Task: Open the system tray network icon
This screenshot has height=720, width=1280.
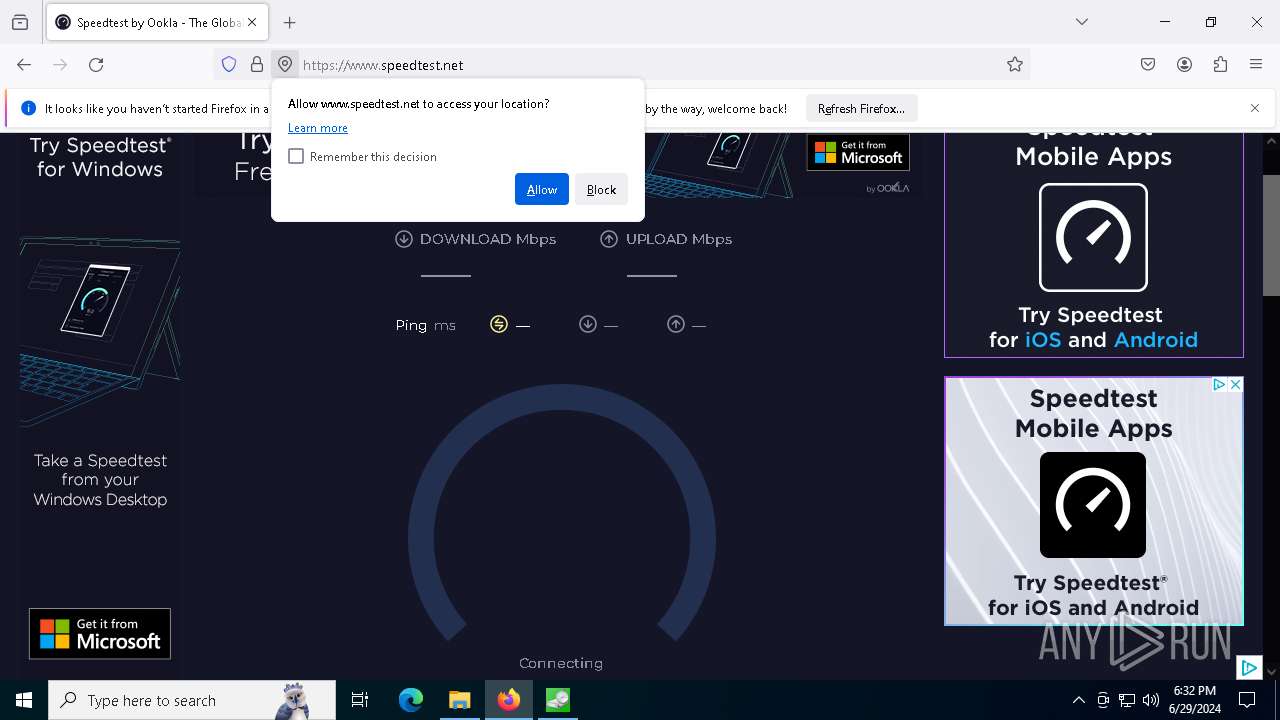Action: click(x=1127, y=700)
